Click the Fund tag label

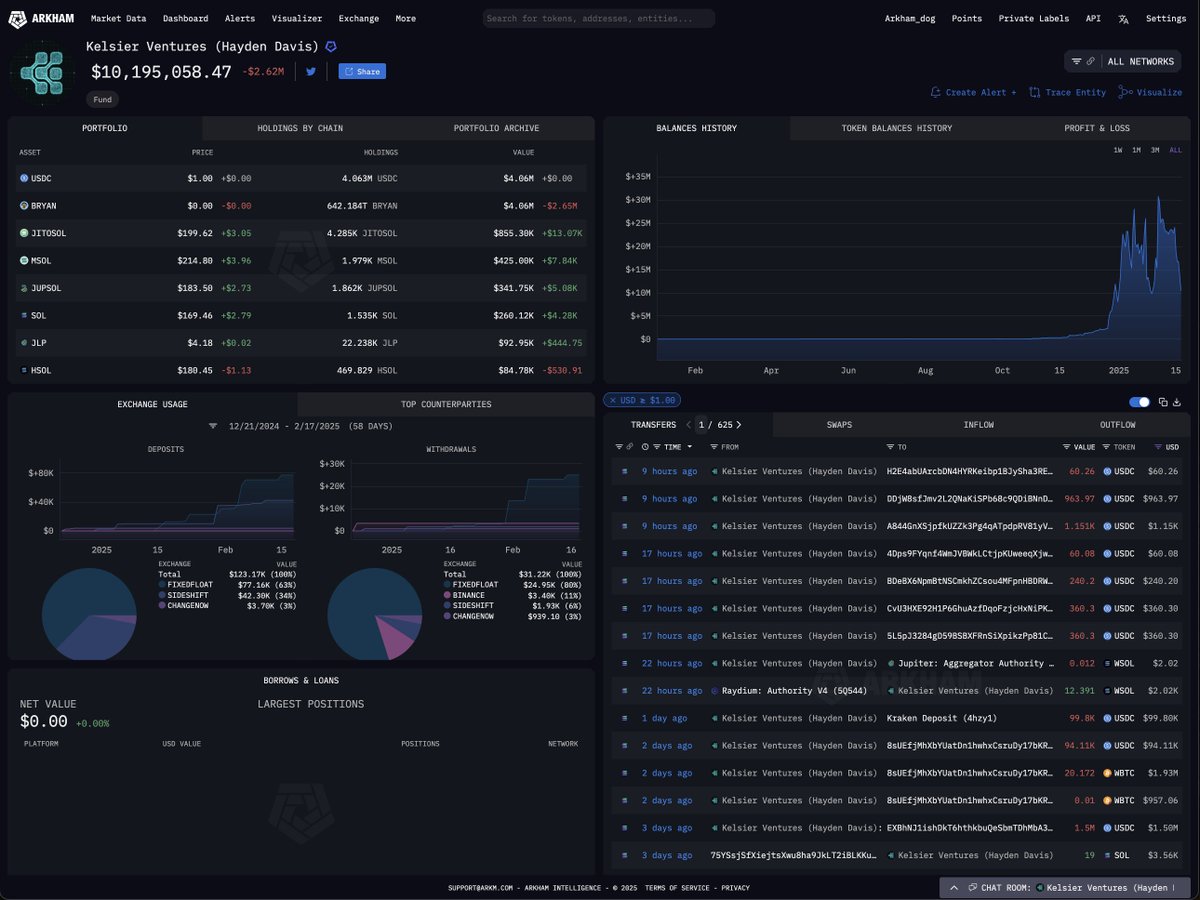[x=103, y=100]
